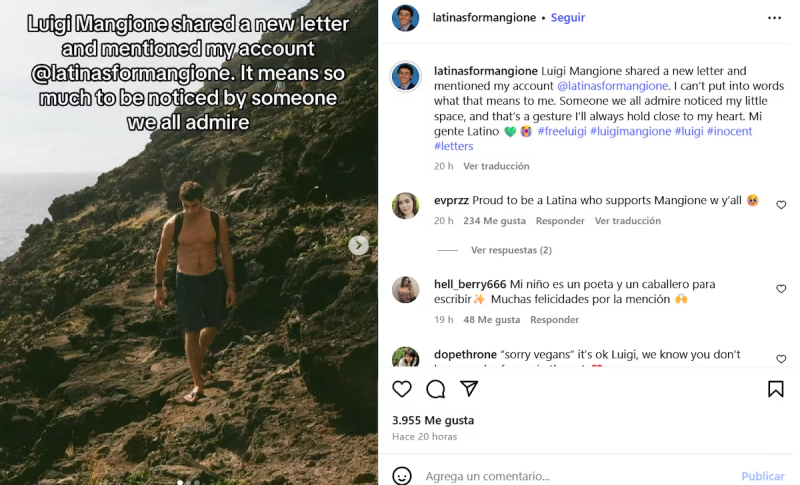
Task: Like the post with the heart icon
Action: coord(402,389)
